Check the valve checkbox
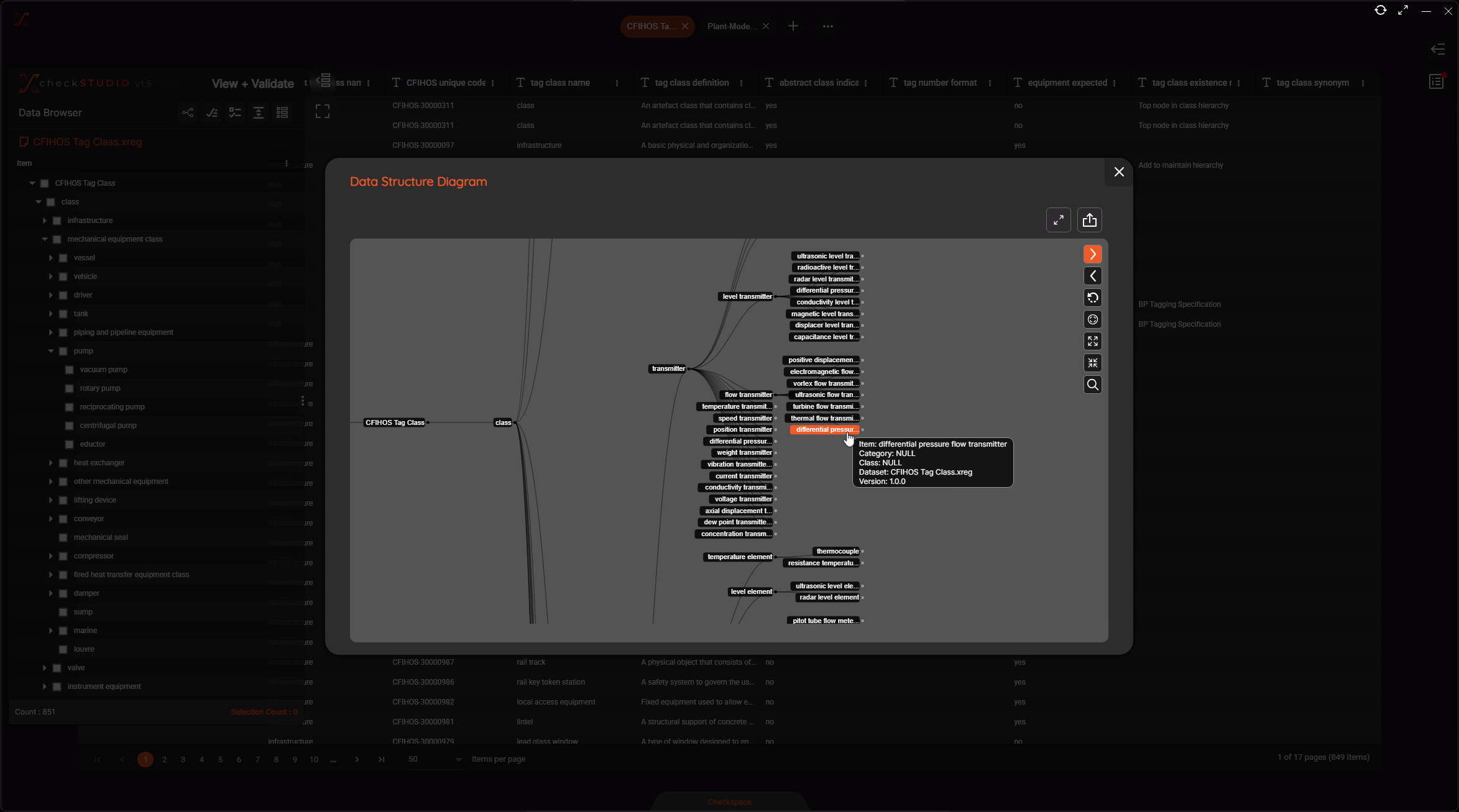The image size is (1459, 812). 57,668
